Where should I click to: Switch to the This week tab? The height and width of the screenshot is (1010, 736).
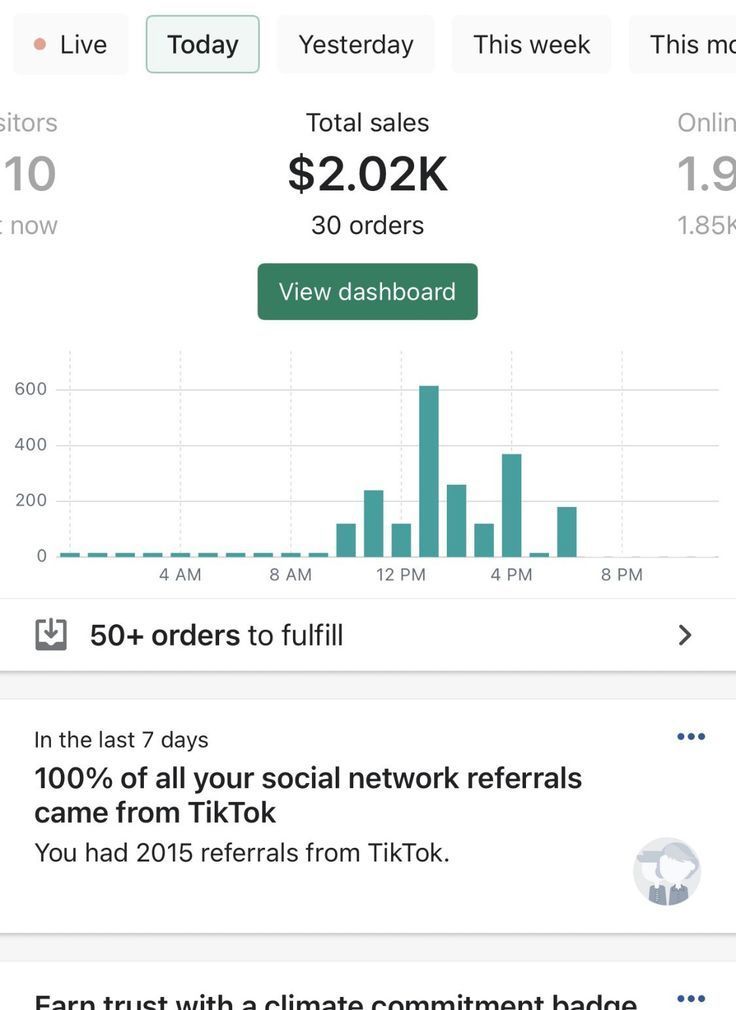[531, 45]
